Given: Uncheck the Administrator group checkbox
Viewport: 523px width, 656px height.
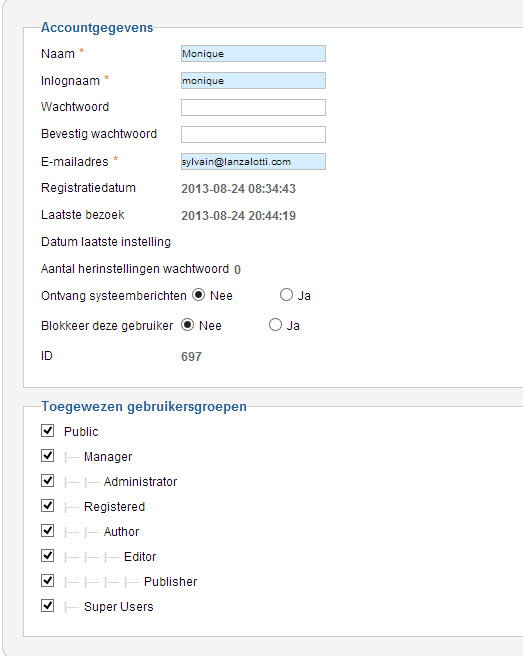Looking at the screenshot, I should (48, 481).
